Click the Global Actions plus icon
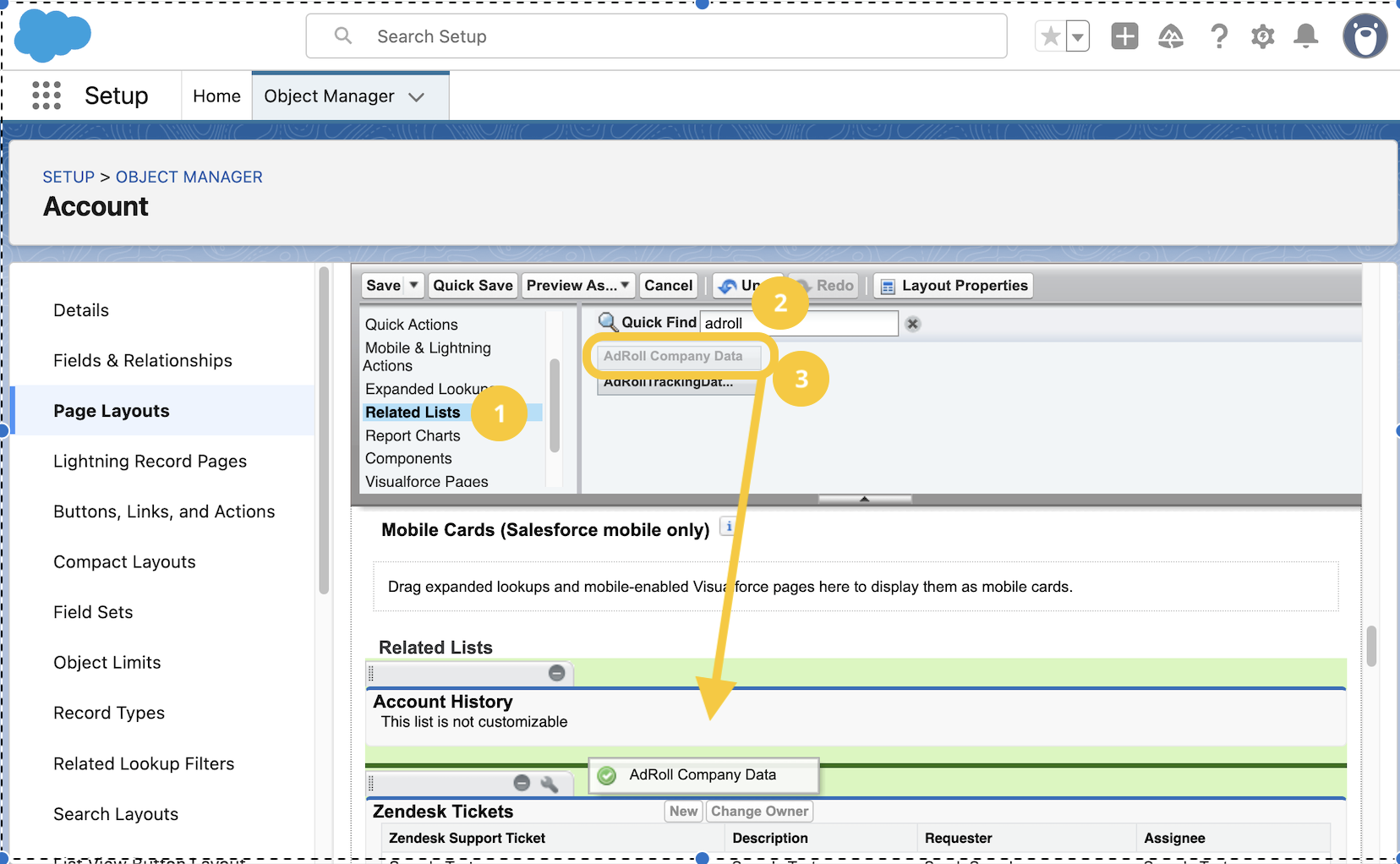1400x864 pixels. pos(1124,36)
